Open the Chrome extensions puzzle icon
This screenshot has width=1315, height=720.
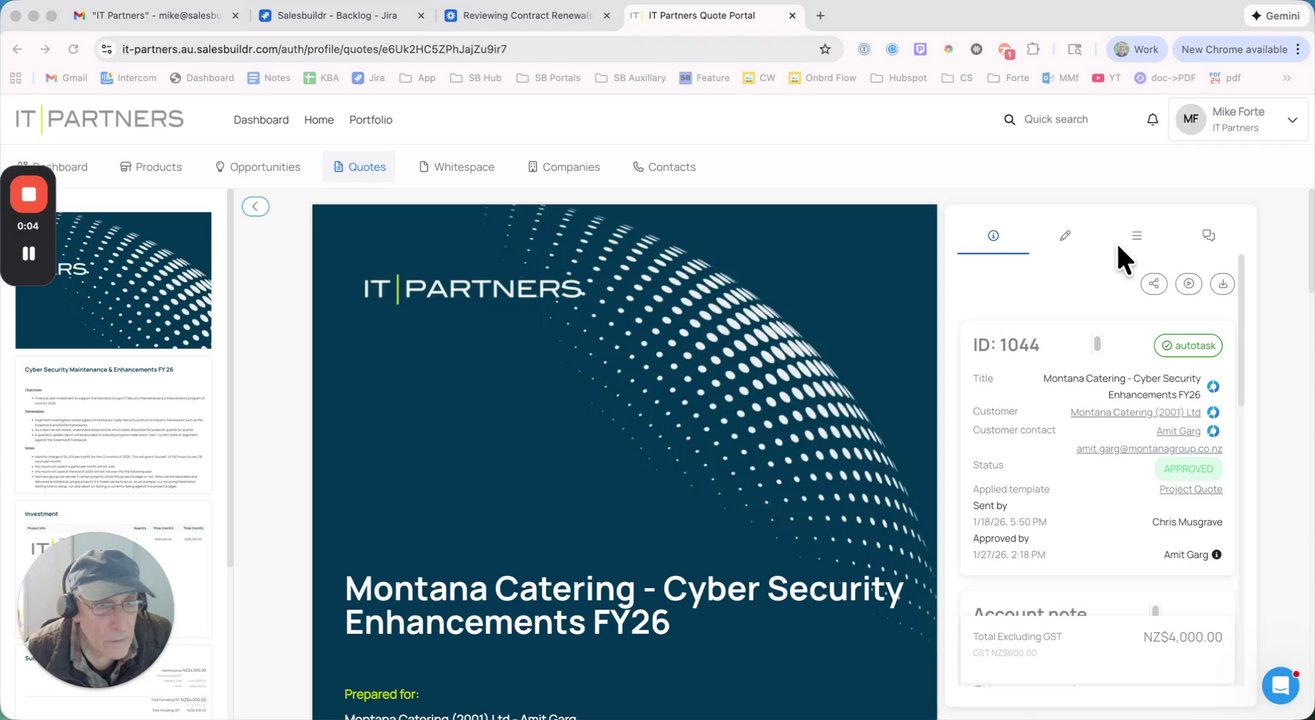[1033, 49]
